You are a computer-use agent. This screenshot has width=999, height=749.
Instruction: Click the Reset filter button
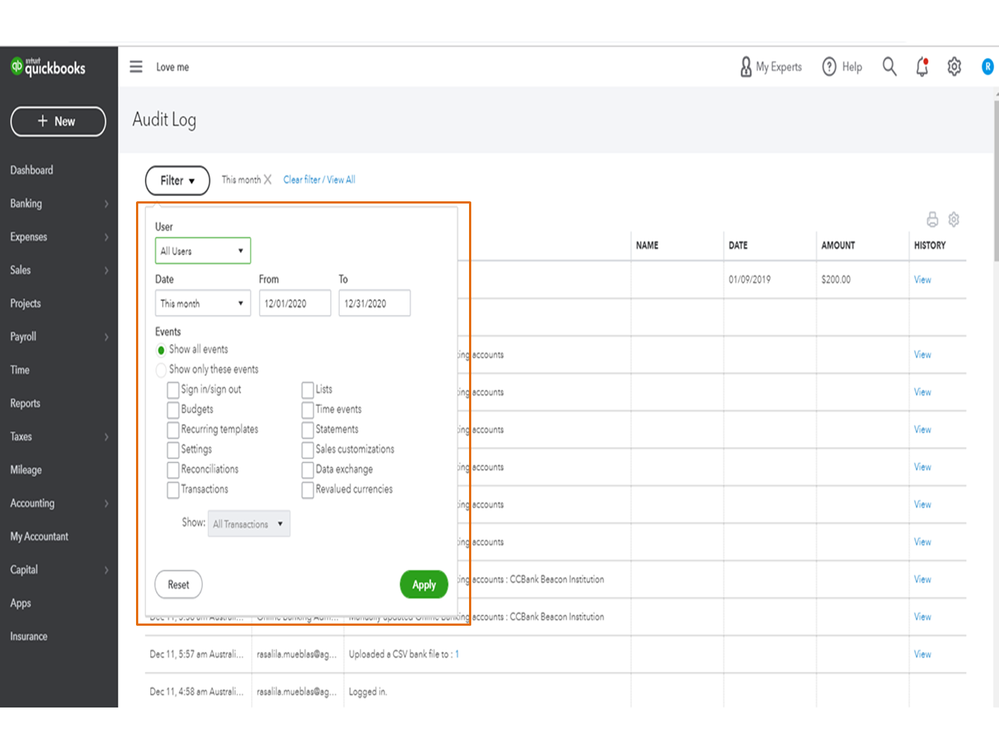click(178, 585)
